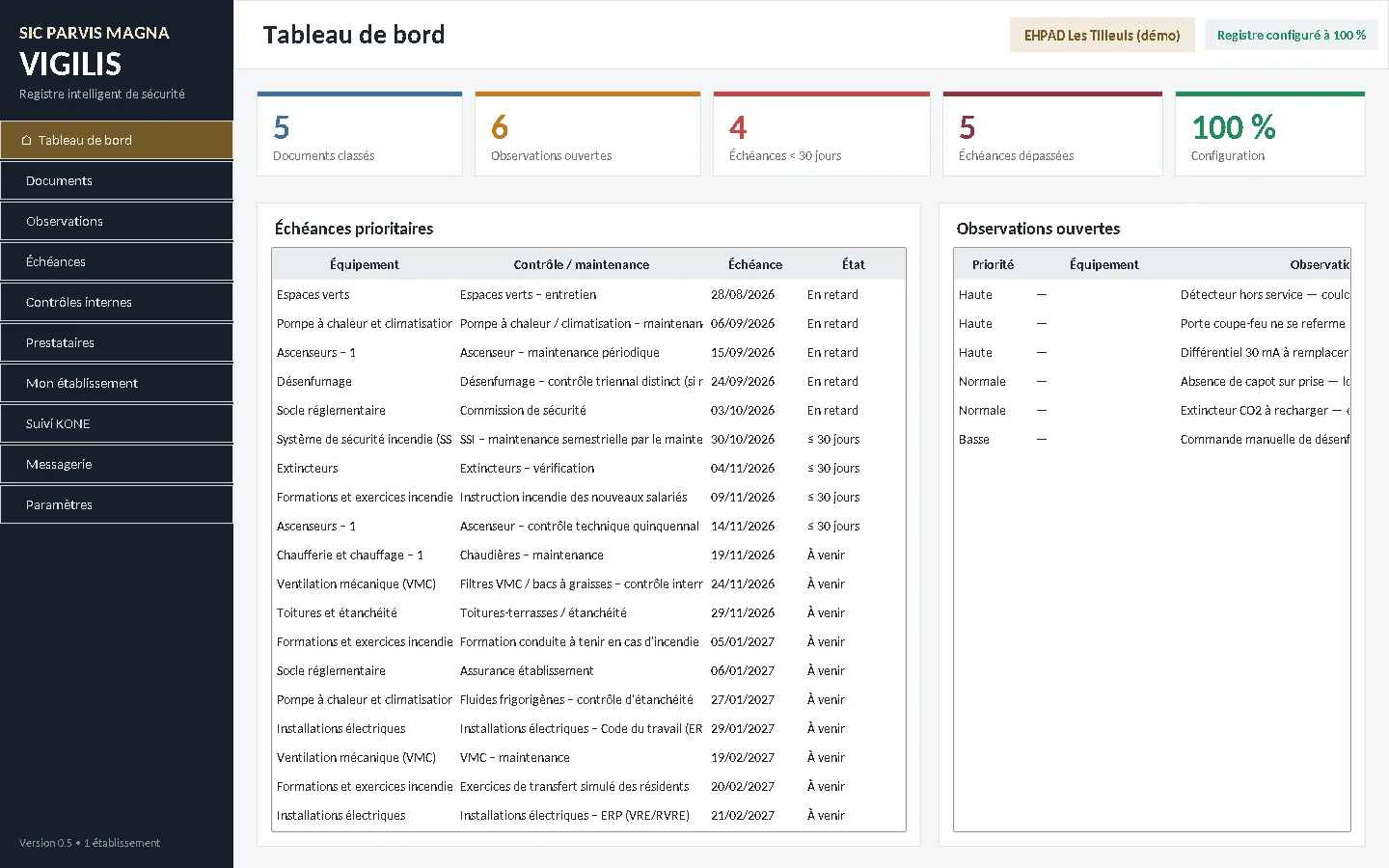Select the SSI – maintenance semestrielle row
Image resolution: width=1389 pixels, height=868 pixels.
coord(588,439)
